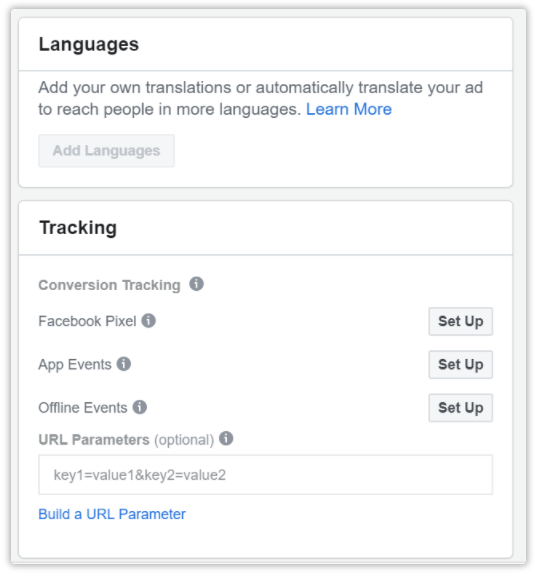Click the App Events label text
This screenshot has width=535, height=577.
(75, 365)
